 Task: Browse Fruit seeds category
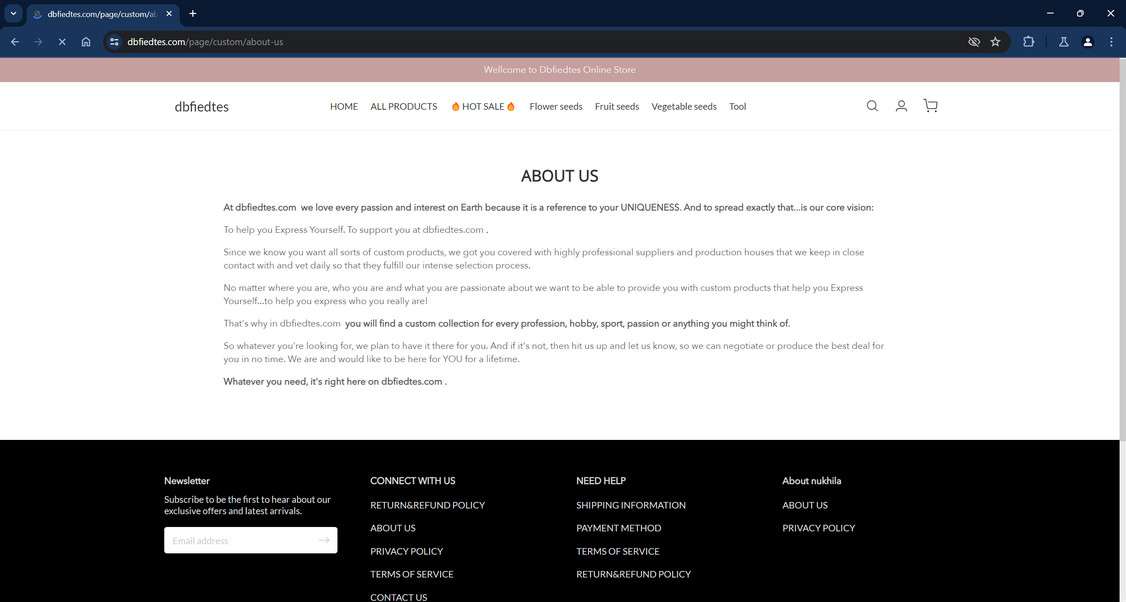[x=617, y=106]
